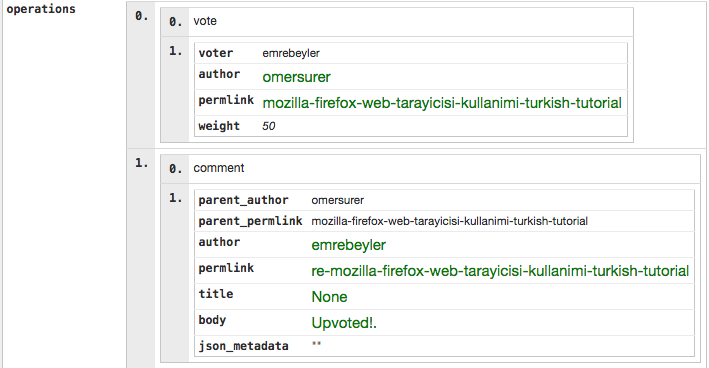
Task: Open the re-mozilla-firefox comment permlink
Action: coord(500,271)
